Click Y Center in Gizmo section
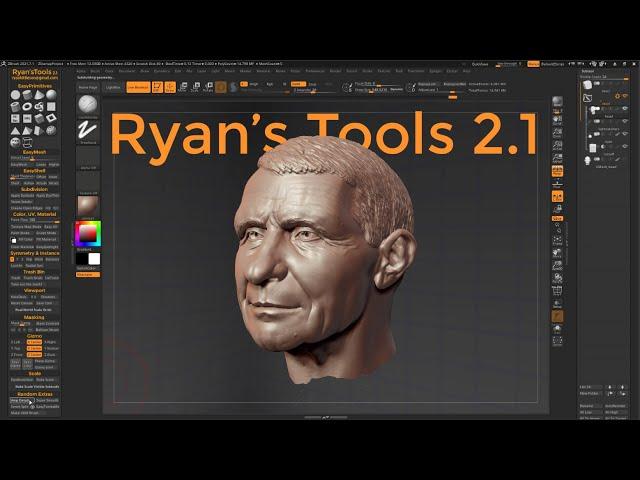Image resolution: width=640 pixels, height=480 pixels. point(34,349)
